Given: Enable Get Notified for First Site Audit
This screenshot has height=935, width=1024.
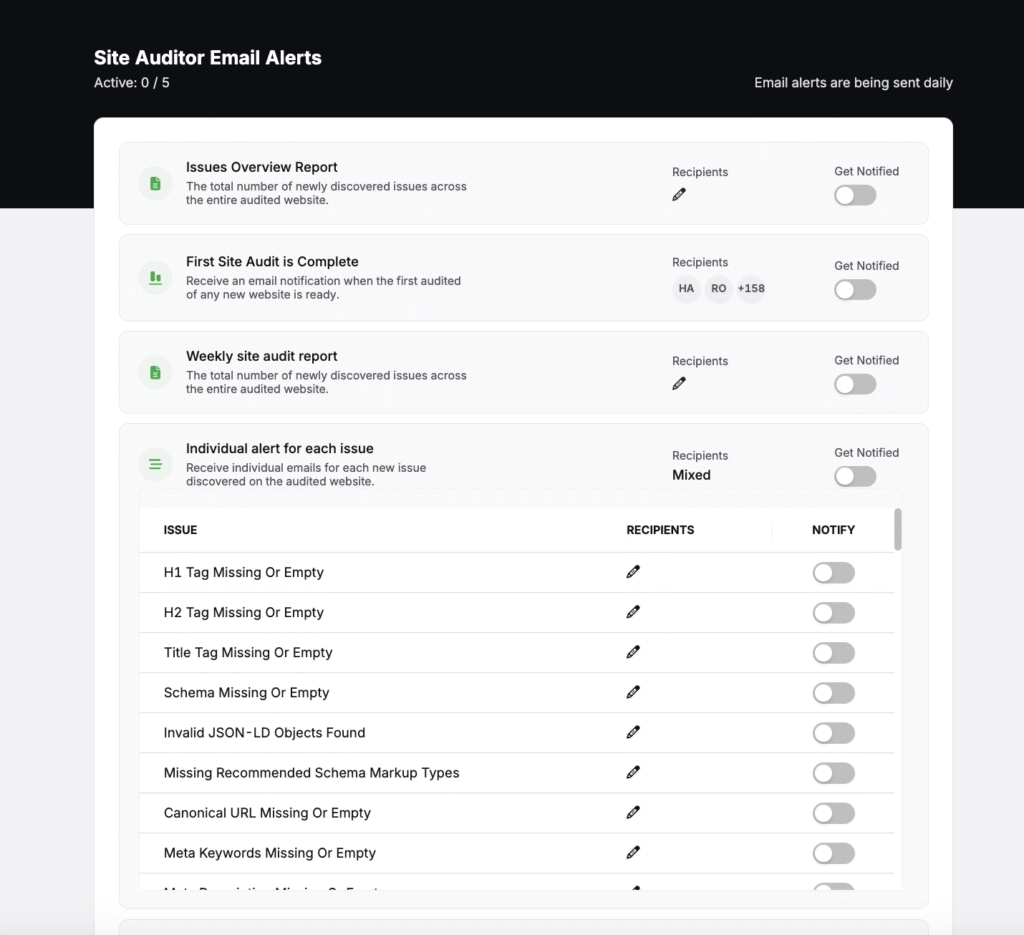Looking at the screenshot, I should pyautogui.click(x=855, y=290).
